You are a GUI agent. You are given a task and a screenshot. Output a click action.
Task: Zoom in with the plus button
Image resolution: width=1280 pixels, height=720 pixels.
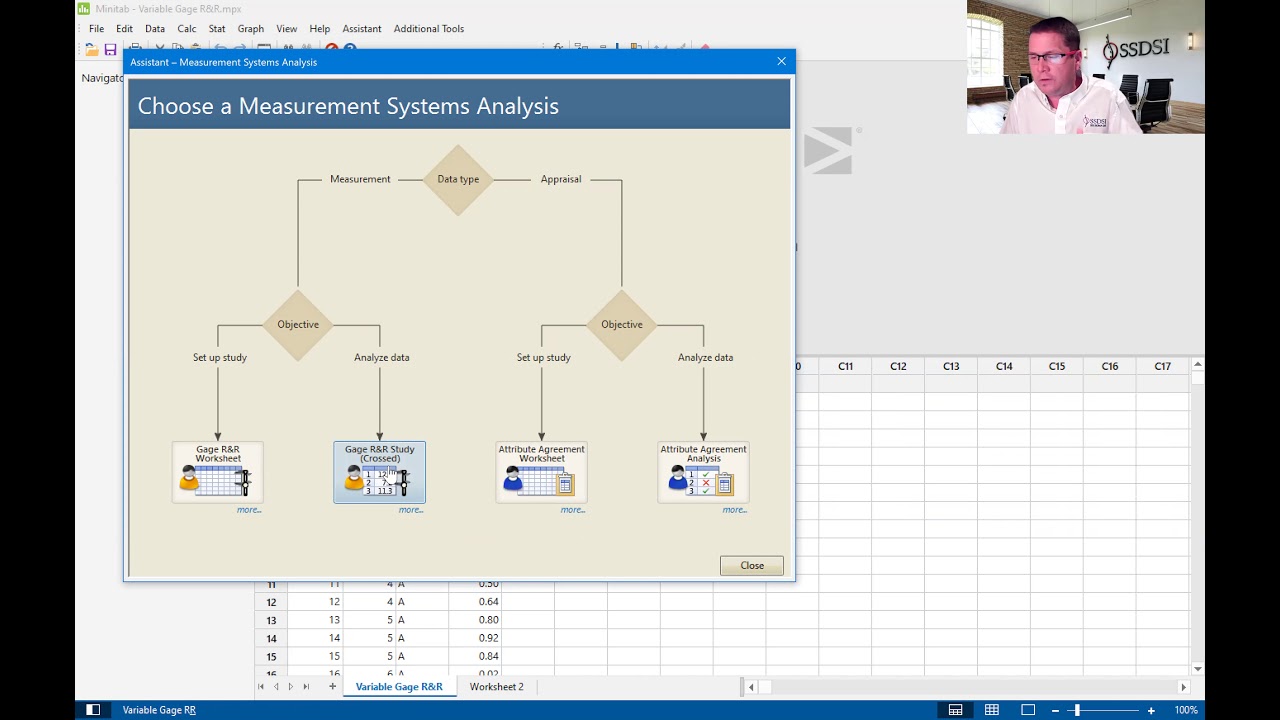point(1151,710)
